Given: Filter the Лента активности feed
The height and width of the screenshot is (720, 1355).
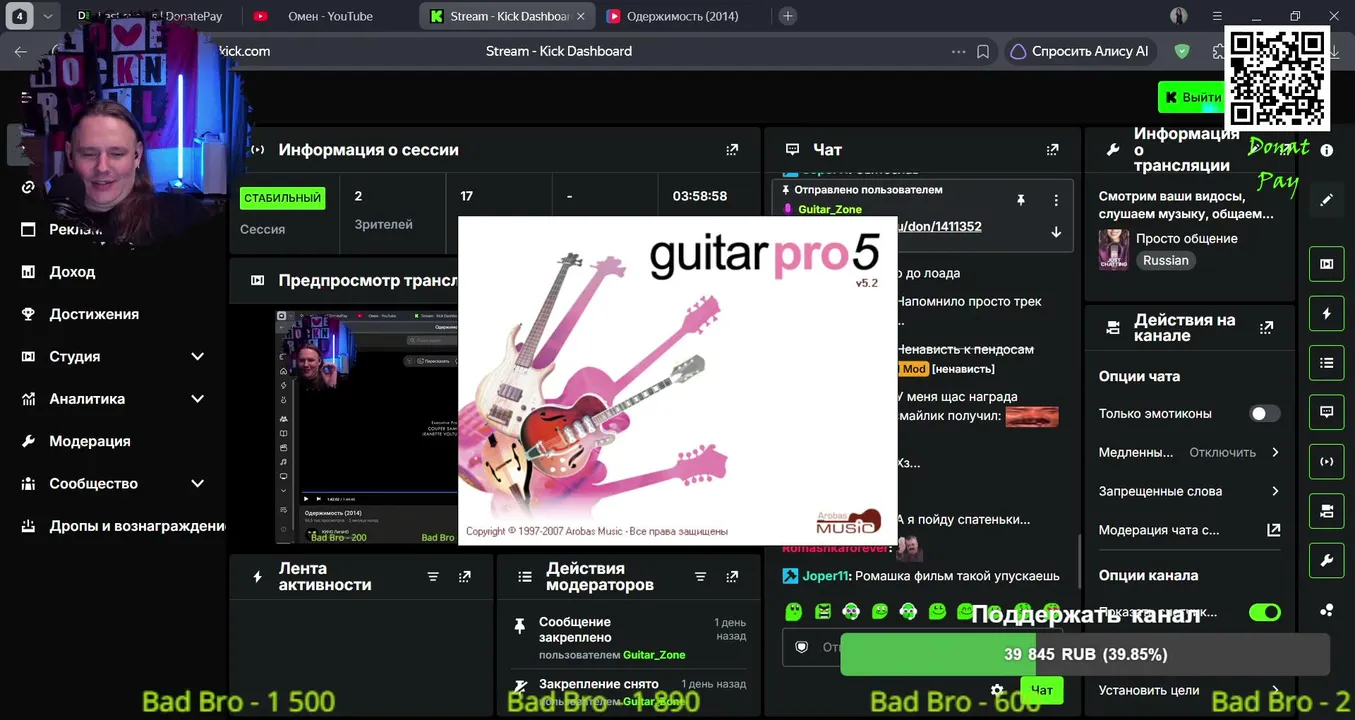Looking at the screenshot, I should tap(433, 577).
